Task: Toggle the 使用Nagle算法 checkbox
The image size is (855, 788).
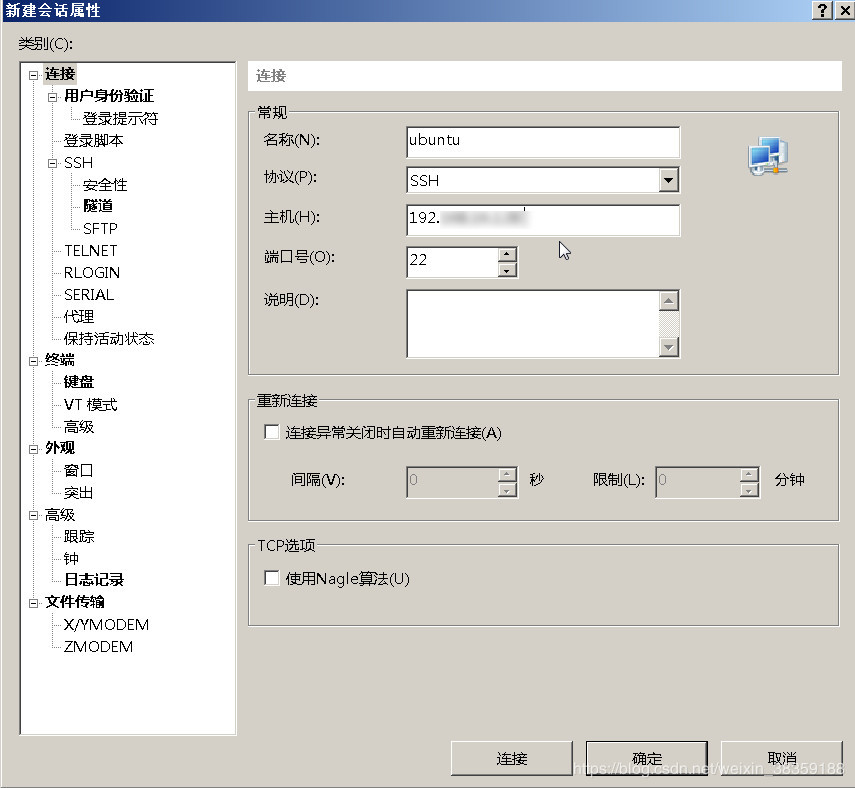Action: click(271, 578)
